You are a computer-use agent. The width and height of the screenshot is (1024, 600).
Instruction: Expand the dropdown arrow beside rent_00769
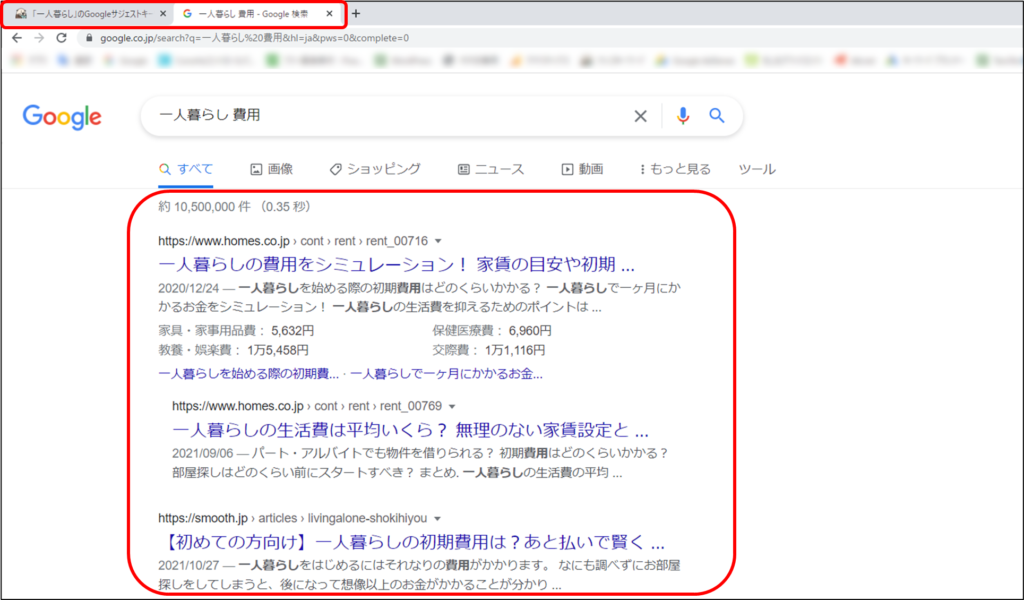point(452,406)
